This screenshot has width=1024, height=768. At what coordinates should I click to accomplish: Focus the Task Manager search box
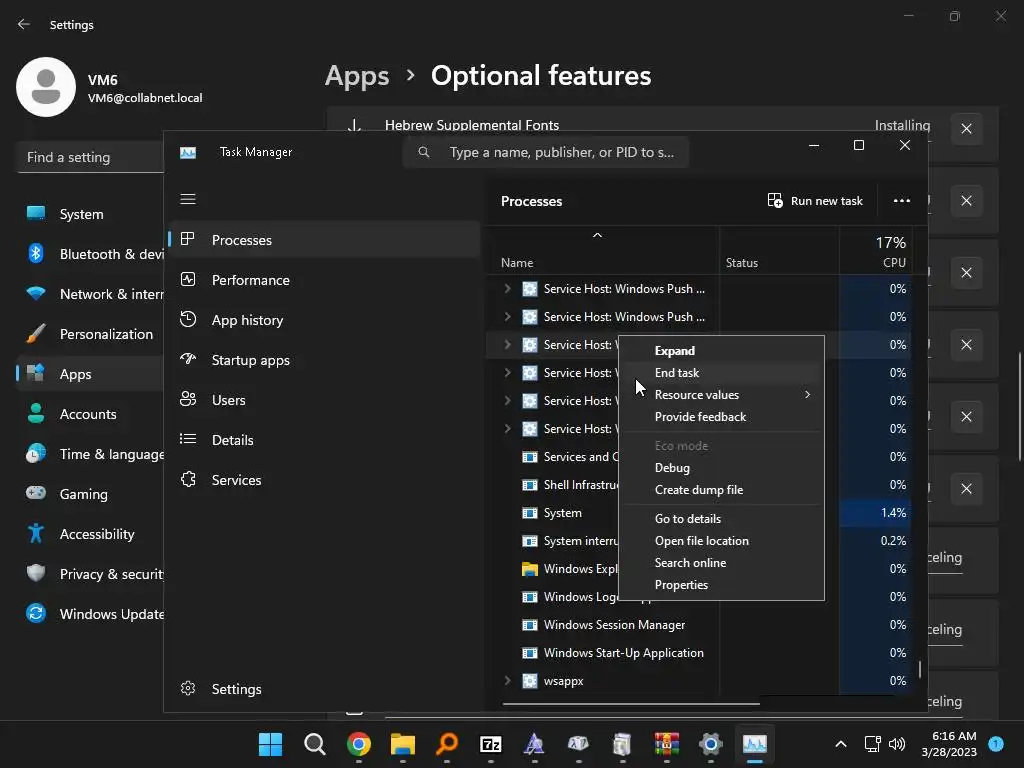[546, 152]
